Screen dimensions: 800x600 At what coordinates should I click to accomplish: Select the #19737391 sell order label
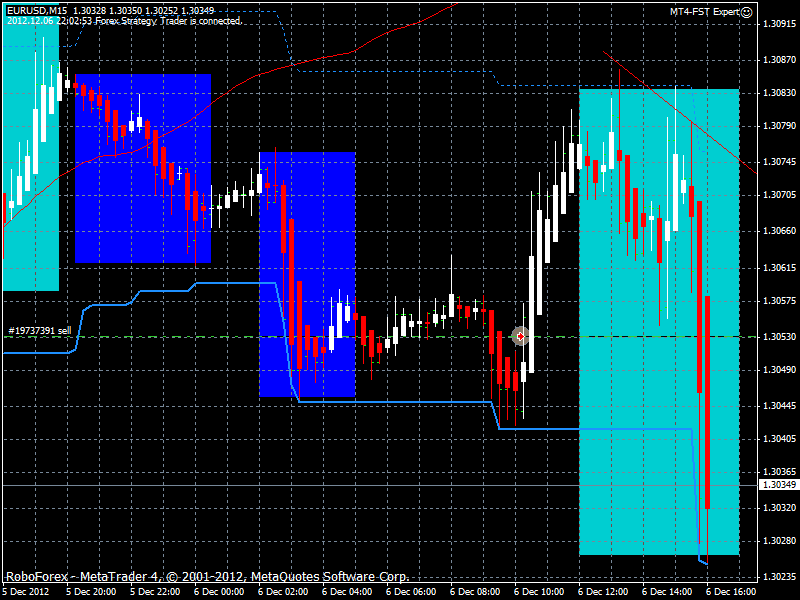pyautogui.click(x=38, y=330)
